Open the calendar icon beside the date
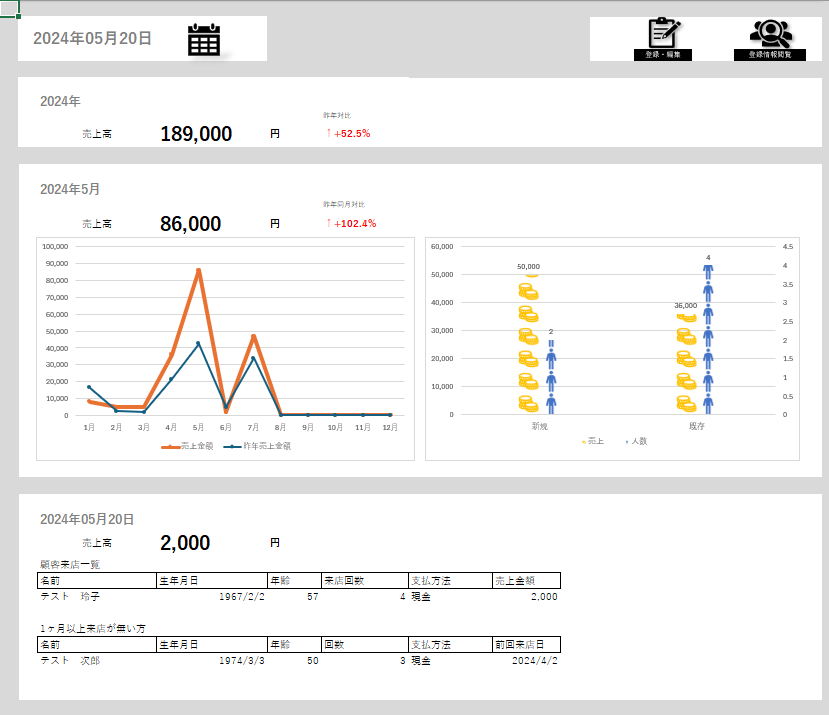The width and height of the screenshot is (829, 715). pos(204,40)
